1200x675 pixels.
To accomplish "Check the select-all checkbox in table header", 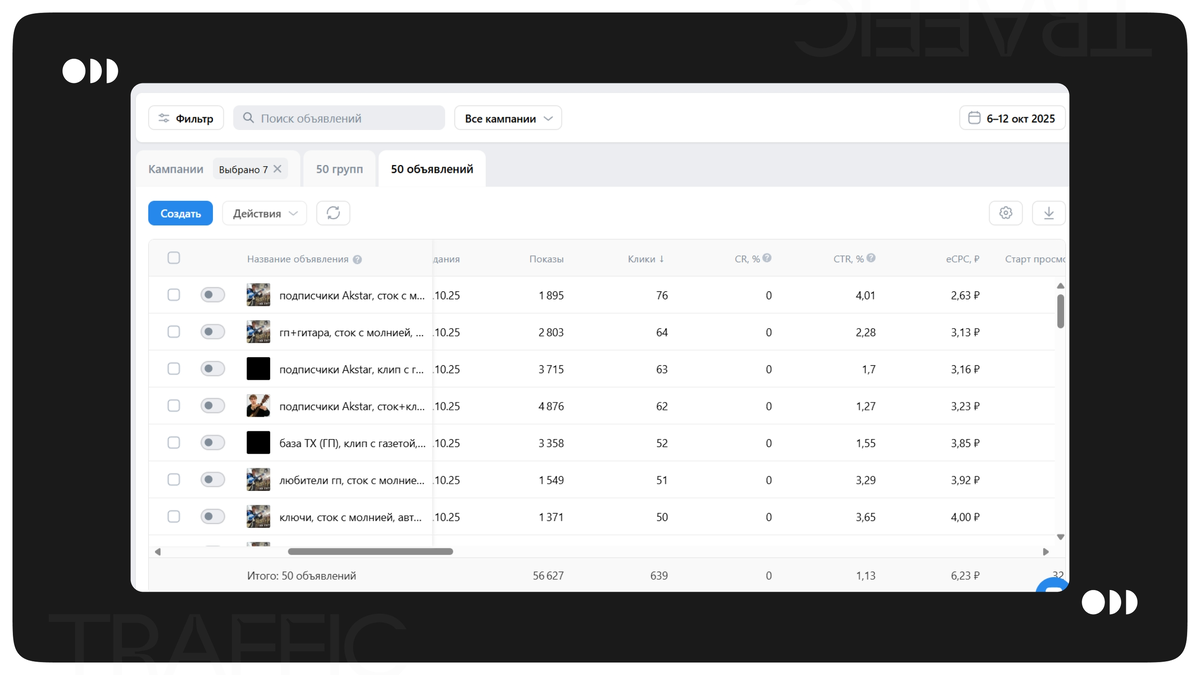I will pos(174,258).
